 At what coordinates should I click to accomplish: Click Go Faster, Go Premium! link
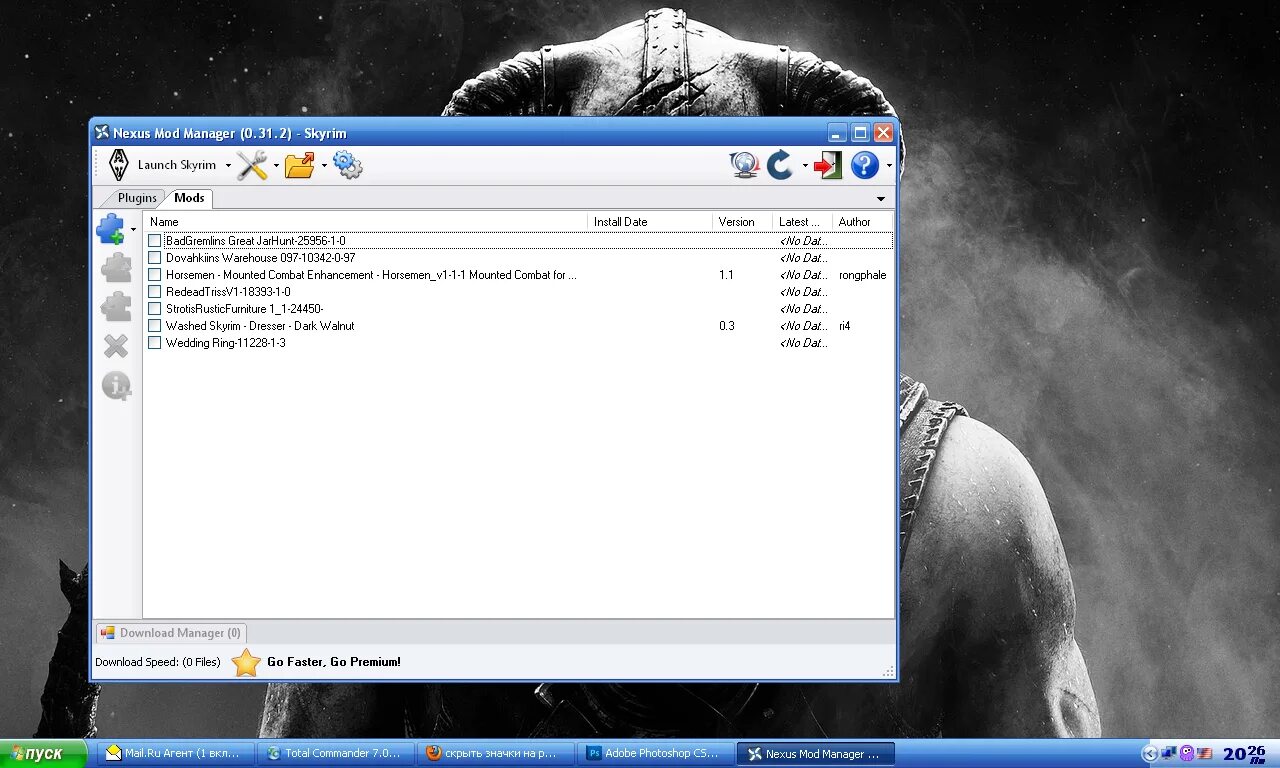pos(334,662)
